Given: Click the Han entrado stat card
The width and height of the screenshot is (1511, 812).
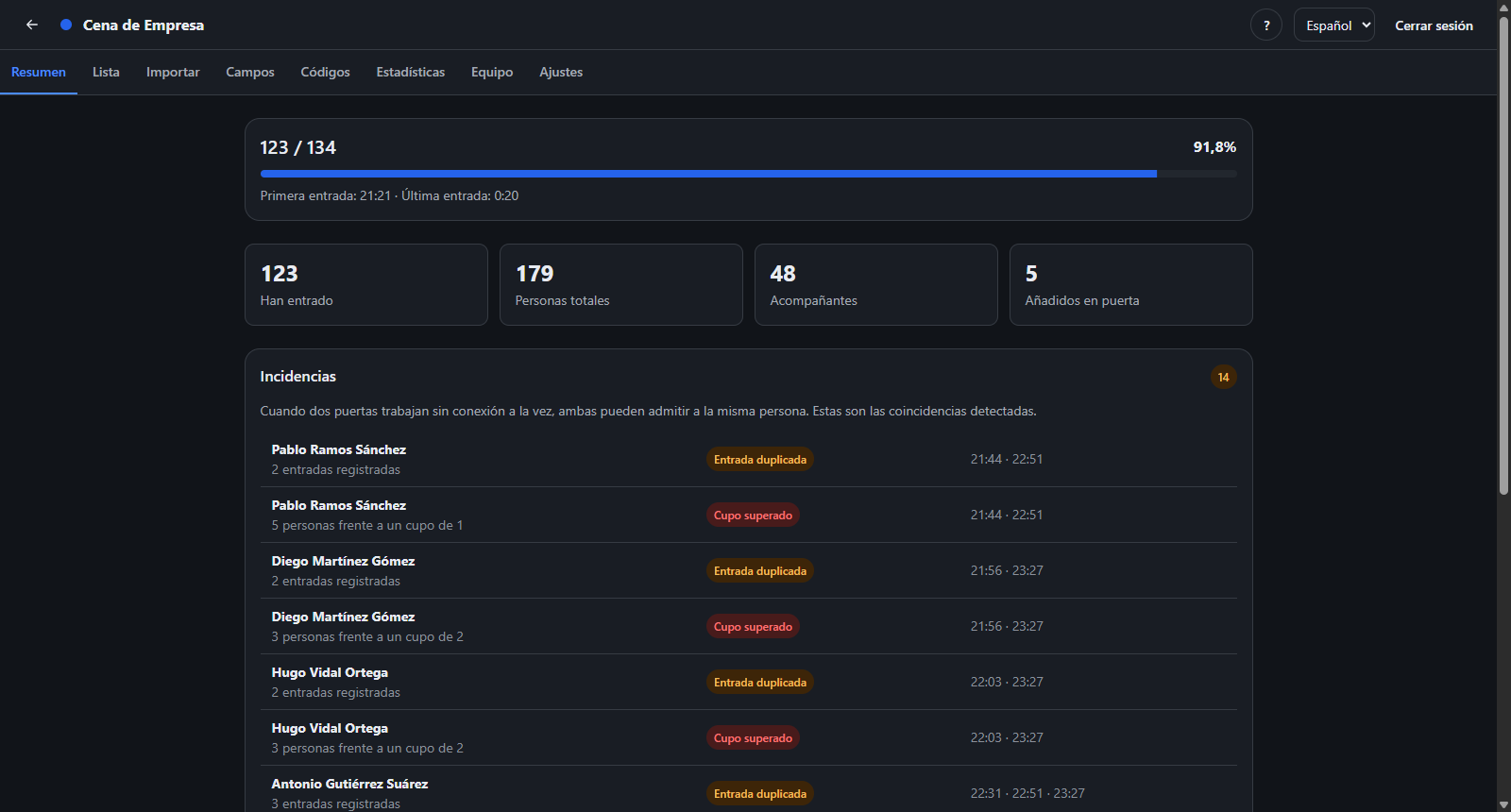Looking at the screenshot, I should [366, 285].
